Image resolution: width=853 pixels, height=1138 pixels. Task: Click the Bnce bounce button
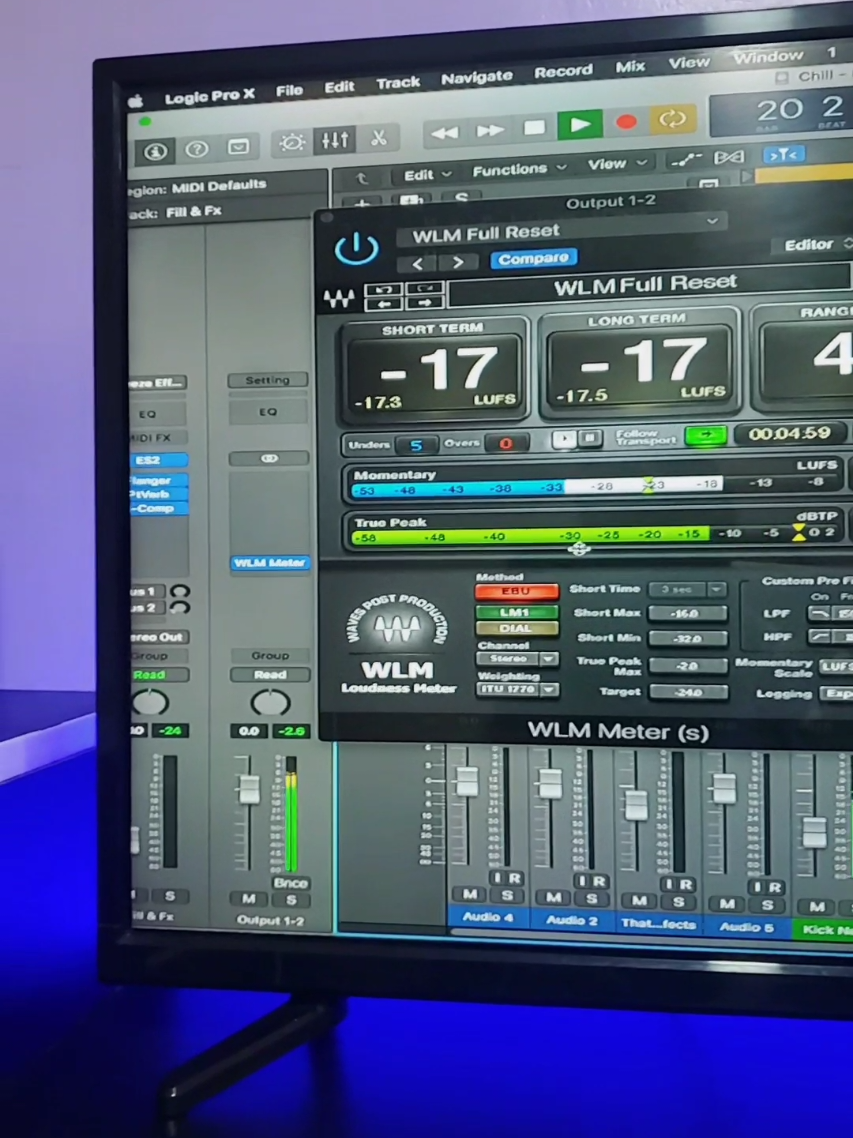coord(290,883)
